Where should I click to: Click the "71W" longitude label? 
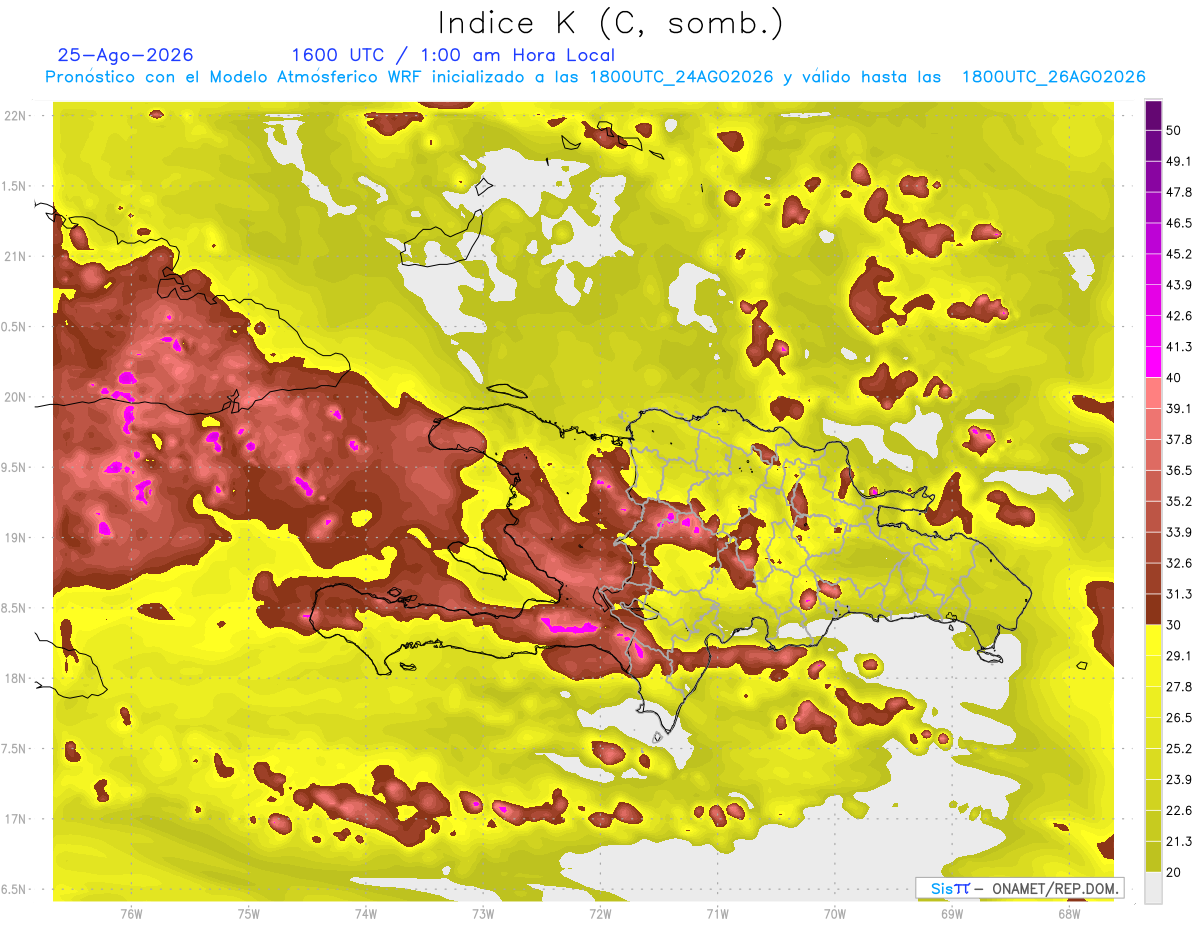(717, 913)
